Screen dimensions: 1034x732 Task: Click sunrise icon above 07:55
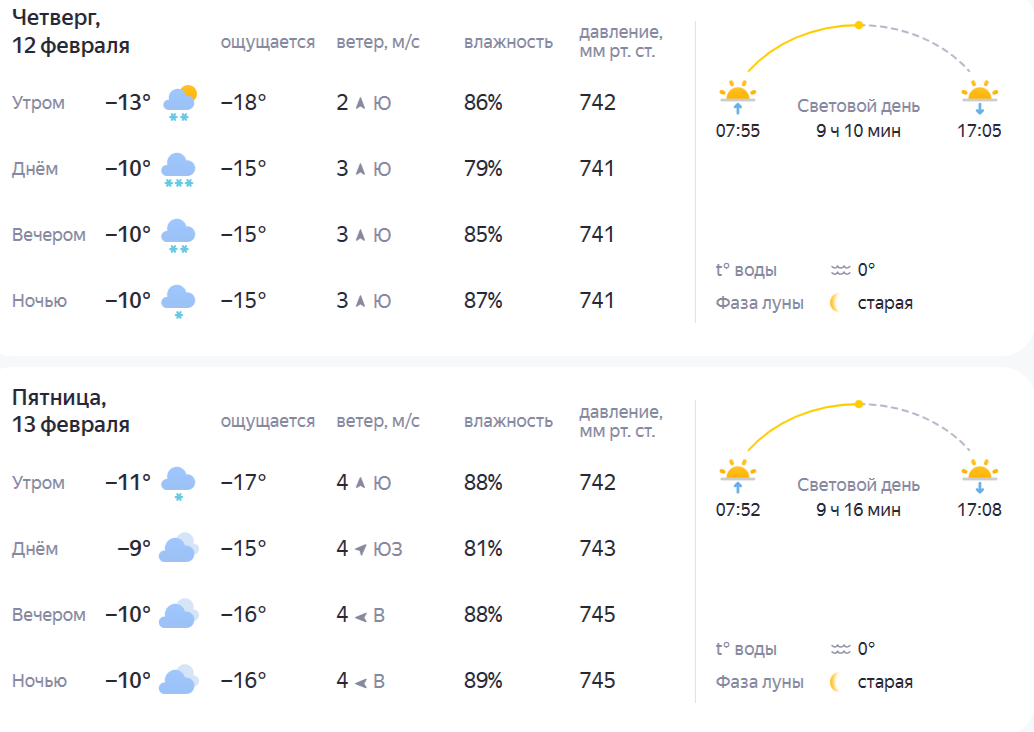point(737,95)
